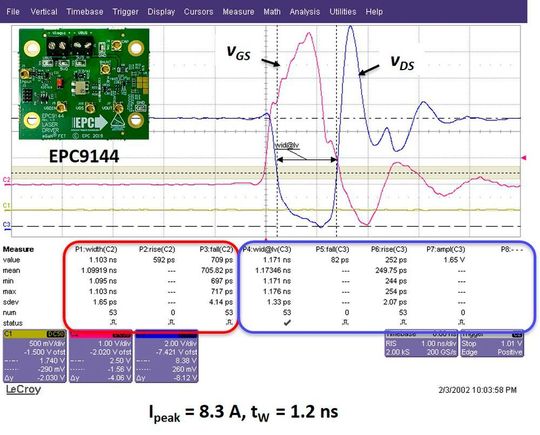Viewport: 540px width, 435px height.
Task: Open the Measure menu
Action: (238, 12)
